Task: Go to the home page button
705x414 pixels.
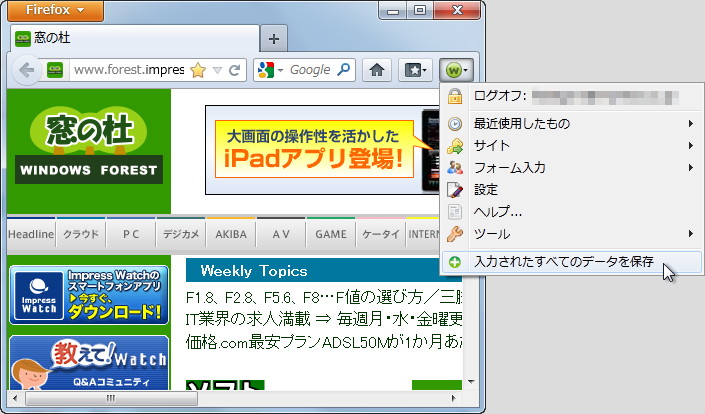Action: (x=377, y=70)
